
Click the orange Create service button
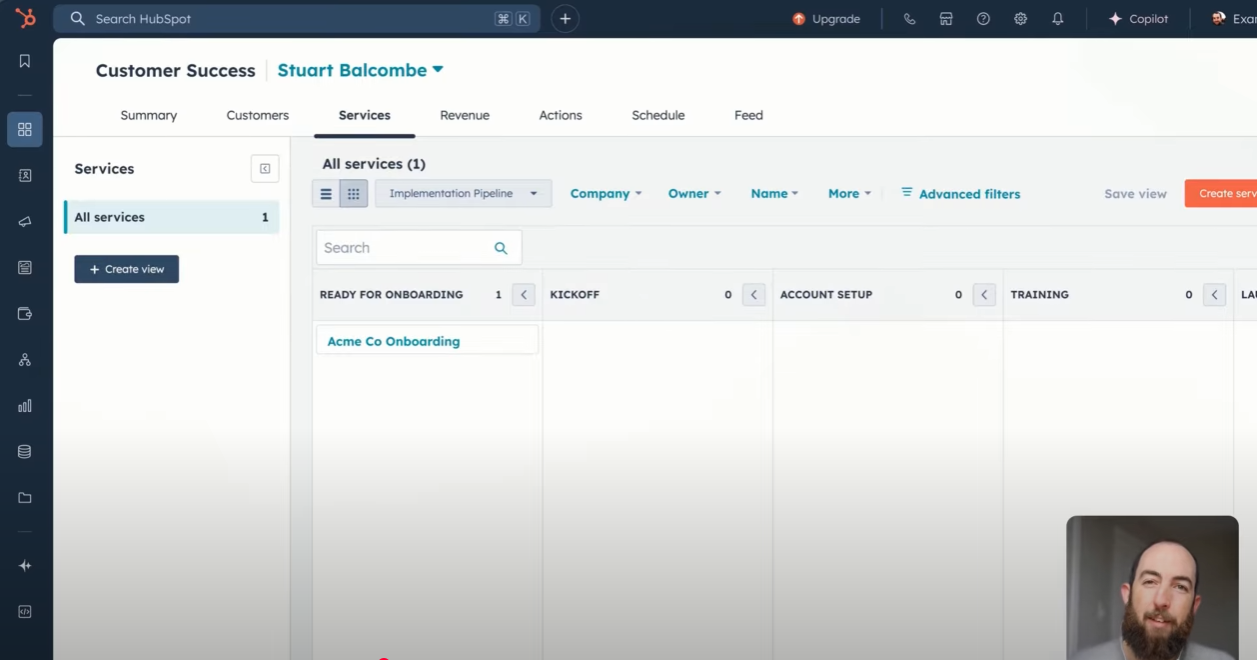pos(1221,194)
